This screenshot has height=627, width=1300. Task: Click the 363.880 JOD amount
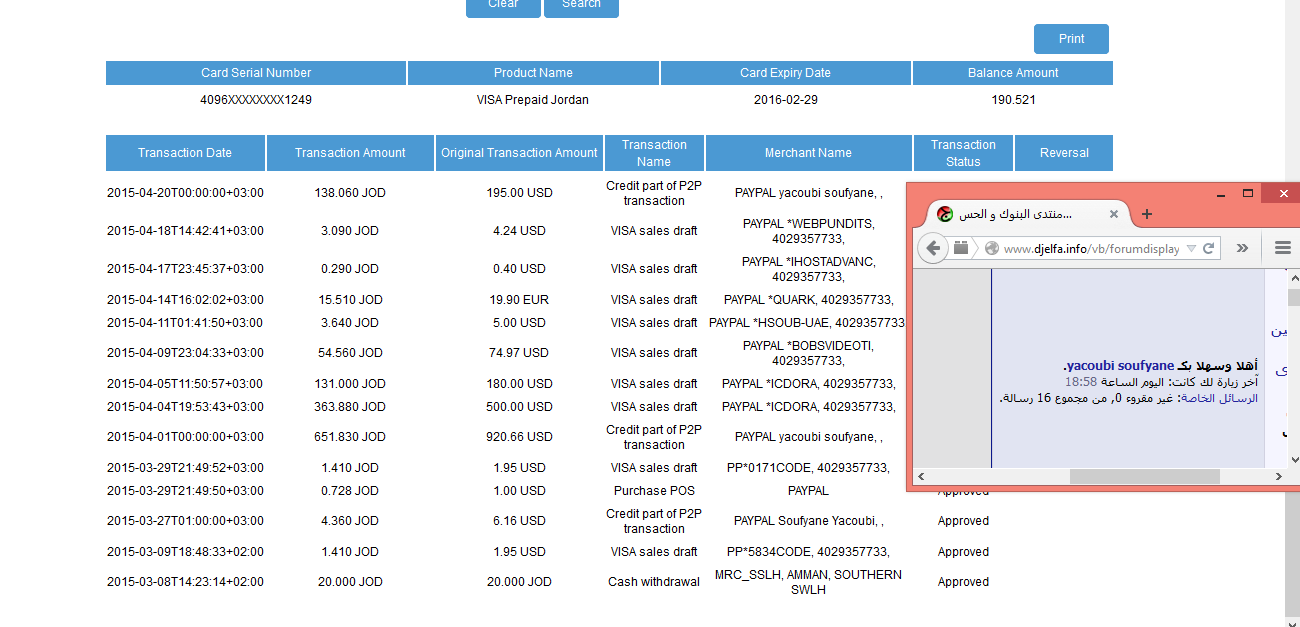point(350,407)
